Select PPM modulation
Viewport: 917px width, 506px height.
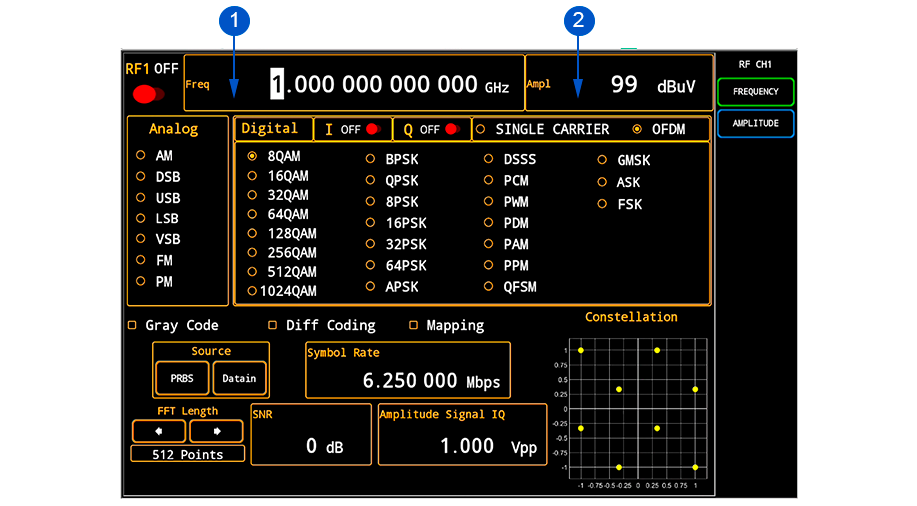click(488, 265)
